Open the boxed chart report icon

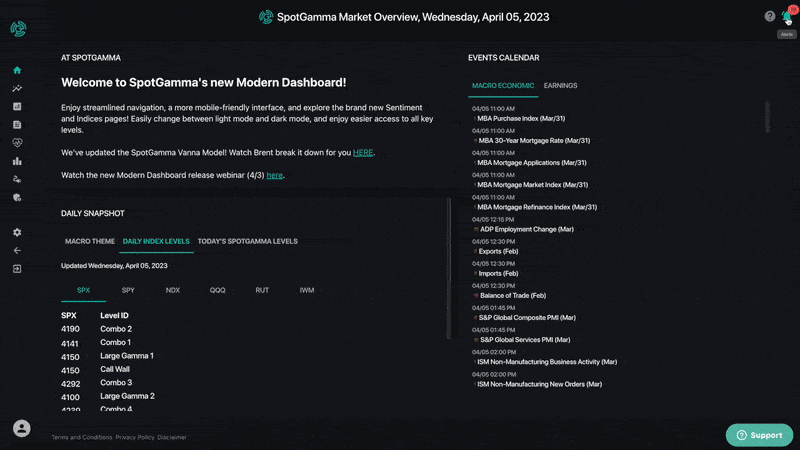click(x=17, y=106)
